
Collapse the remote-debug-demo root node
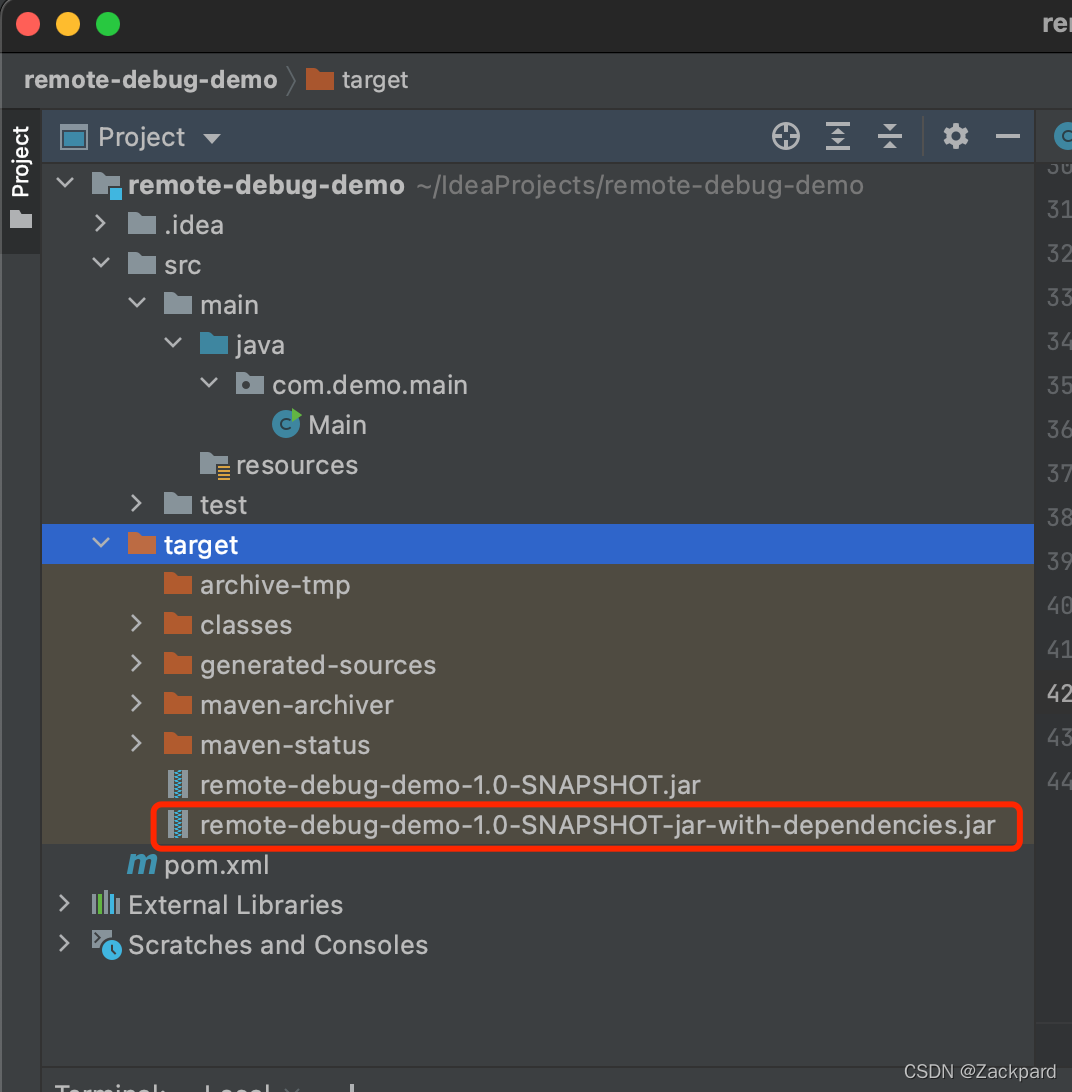click(x=65, y=184)
